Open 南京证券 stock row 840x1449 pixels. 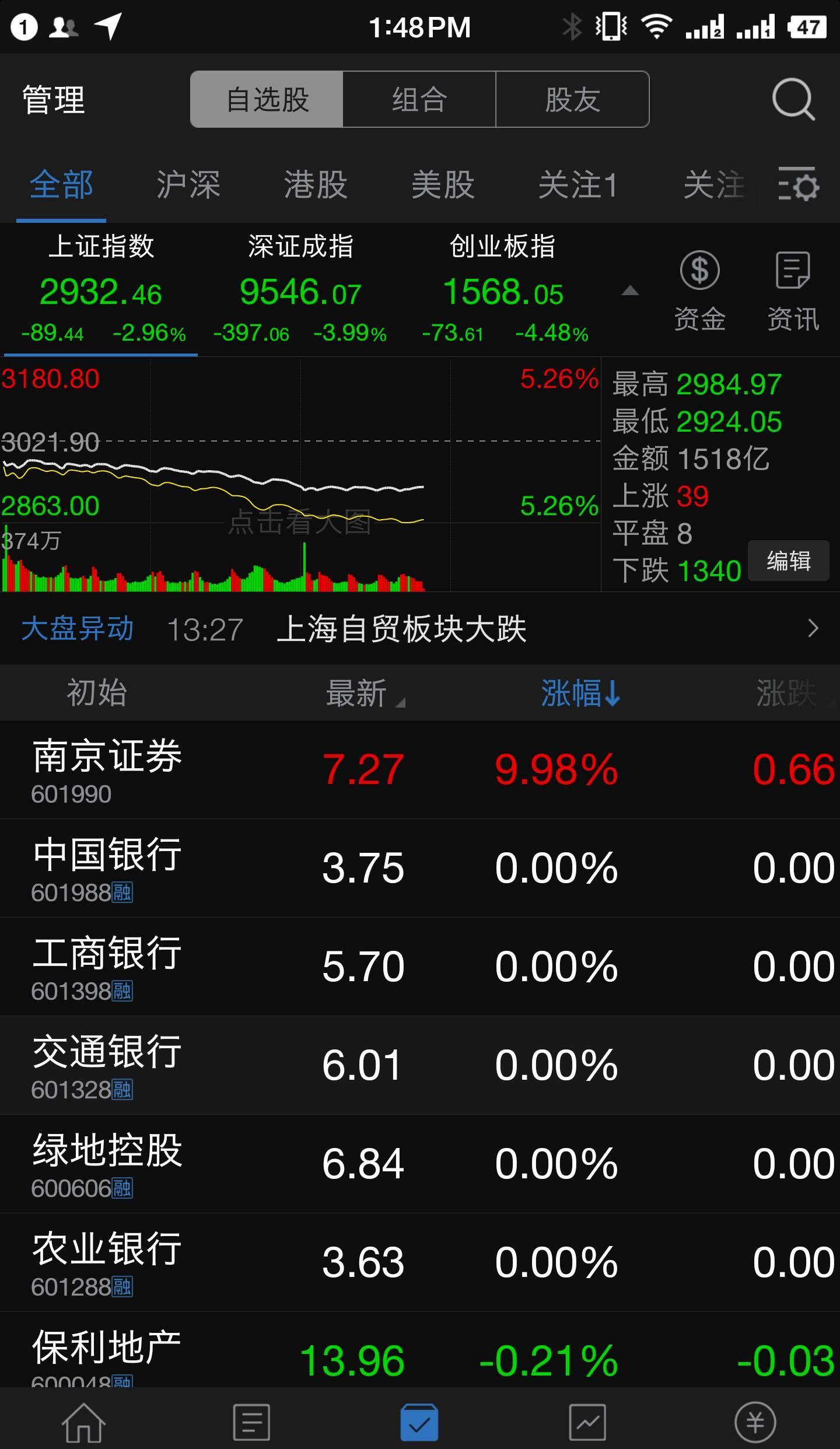420,769
